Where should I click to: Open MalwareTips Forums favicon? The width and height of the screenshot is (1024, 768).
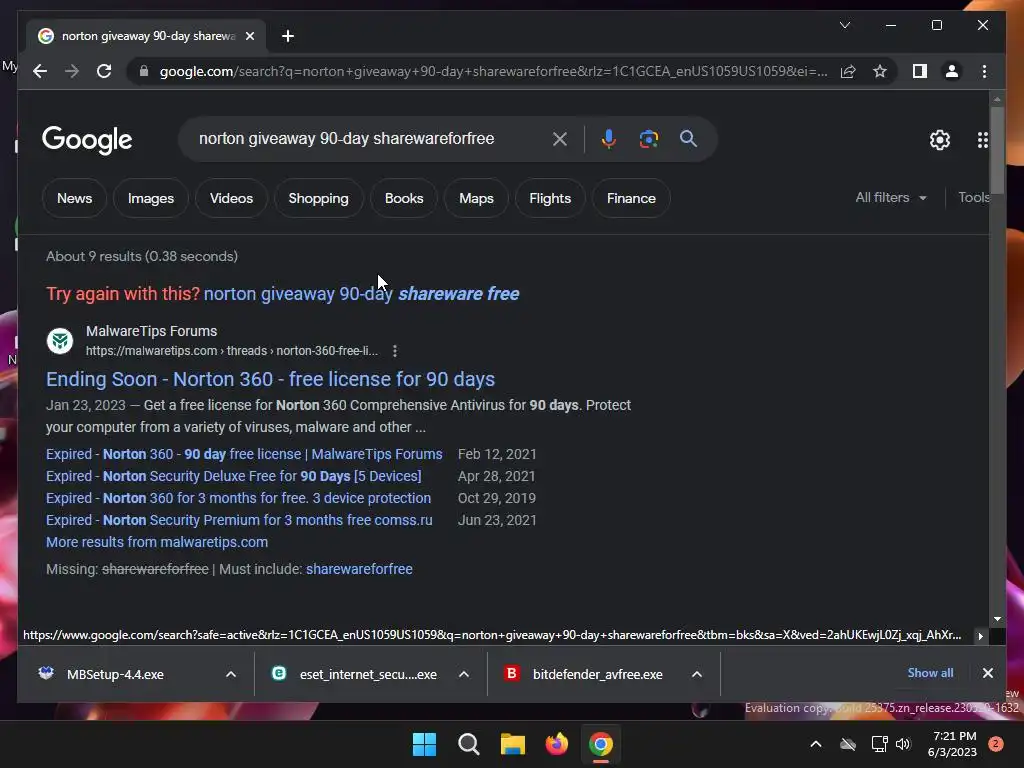(x=60, y=341)
